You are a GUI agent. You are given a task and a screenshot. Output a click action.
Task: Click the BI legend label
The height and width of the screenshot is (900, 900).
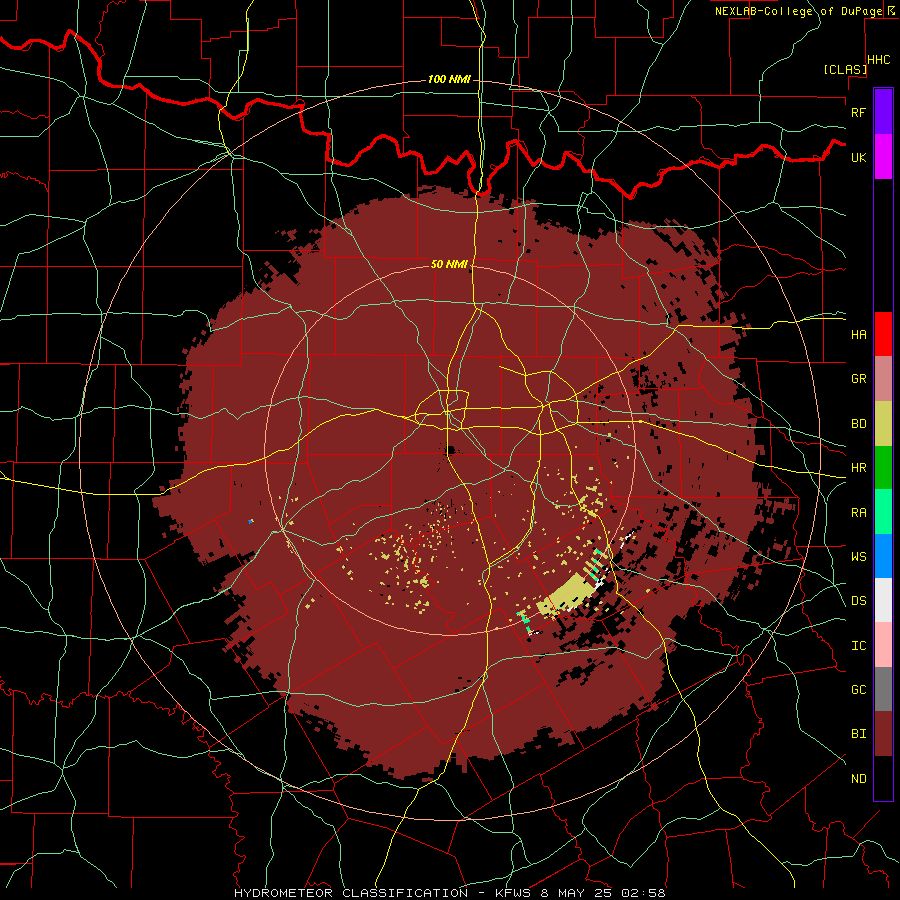[x=858, y=734]
